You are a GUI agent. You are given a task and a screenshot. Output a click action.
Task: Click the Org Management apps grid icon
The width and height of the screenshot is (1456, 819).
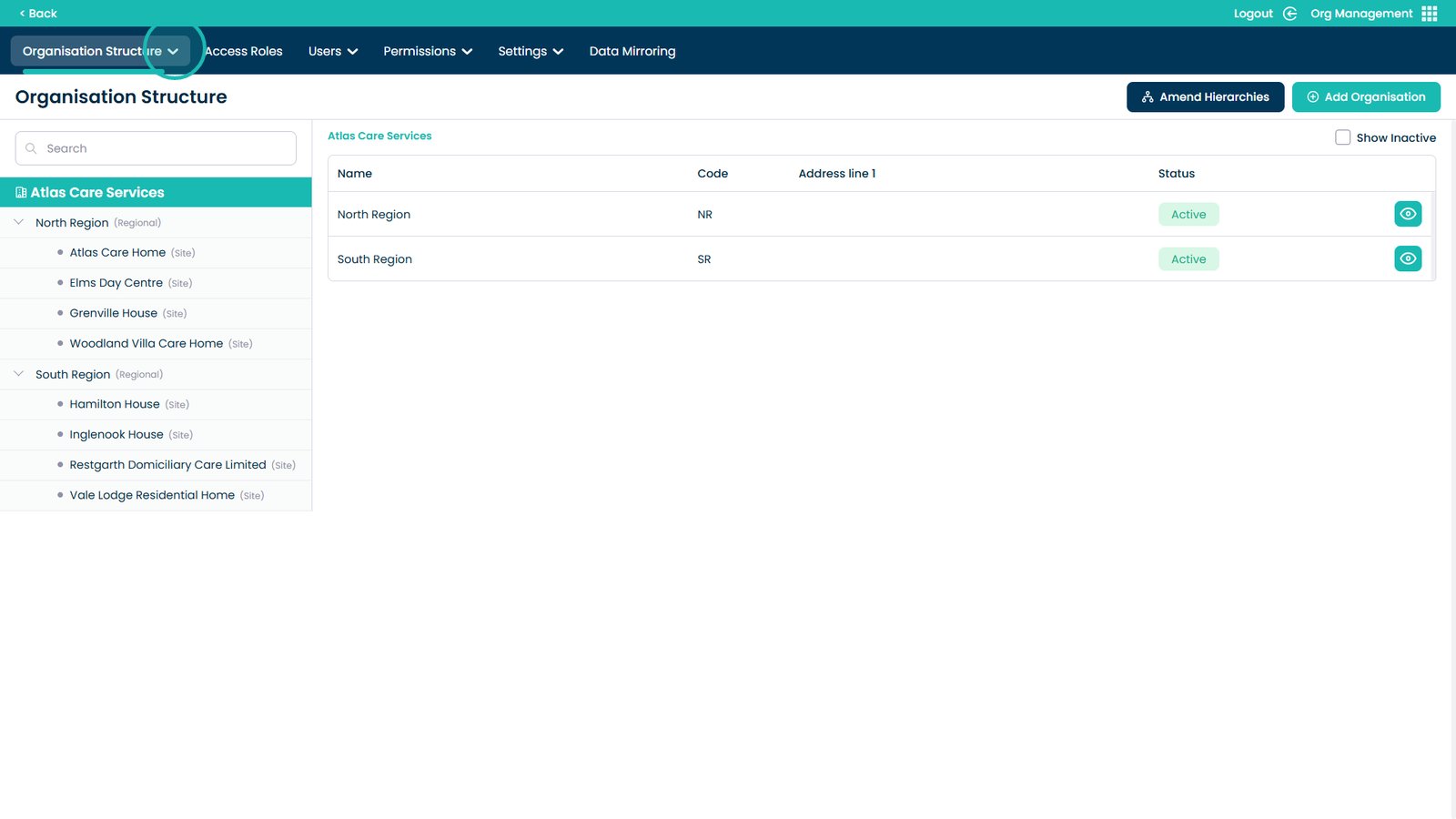click(x=1430, y=14)
